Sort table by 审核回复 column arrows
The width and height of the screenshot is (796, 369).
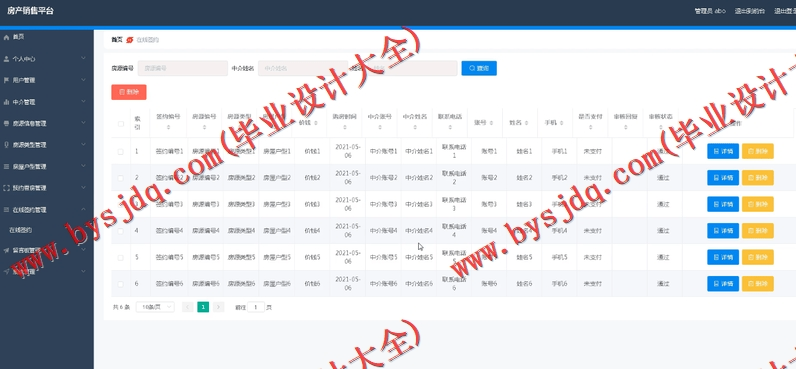click(x=625, y=128)
